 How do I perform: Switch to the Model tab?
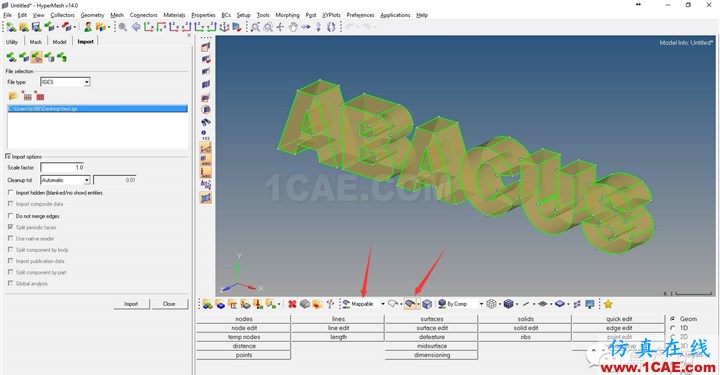(59, 42)
